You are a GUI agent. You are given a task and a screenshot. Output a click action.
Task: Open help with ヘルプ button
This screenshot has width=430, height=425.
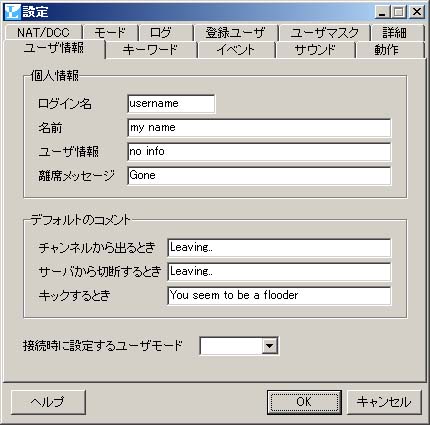[x=48, y=402]
